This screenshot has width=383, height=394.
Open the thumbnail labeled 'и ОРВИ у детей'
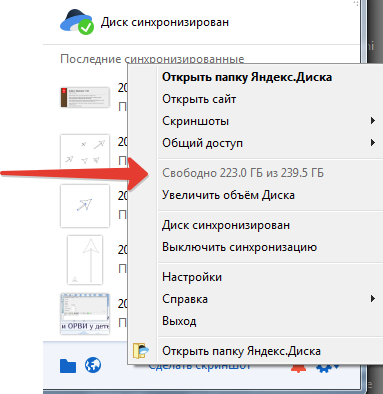pyautogui.click(x=85, y=314)
